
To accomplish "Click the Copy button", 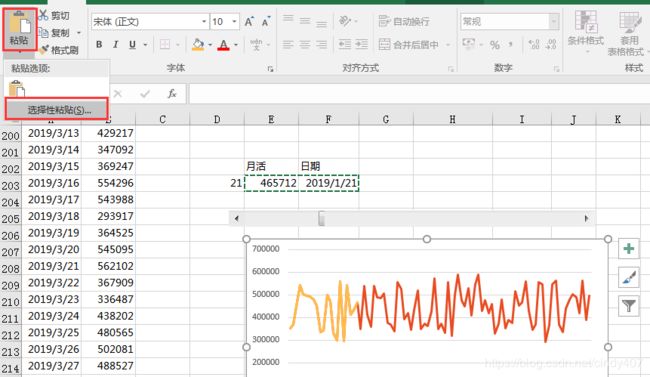I will tap(54, 33).
